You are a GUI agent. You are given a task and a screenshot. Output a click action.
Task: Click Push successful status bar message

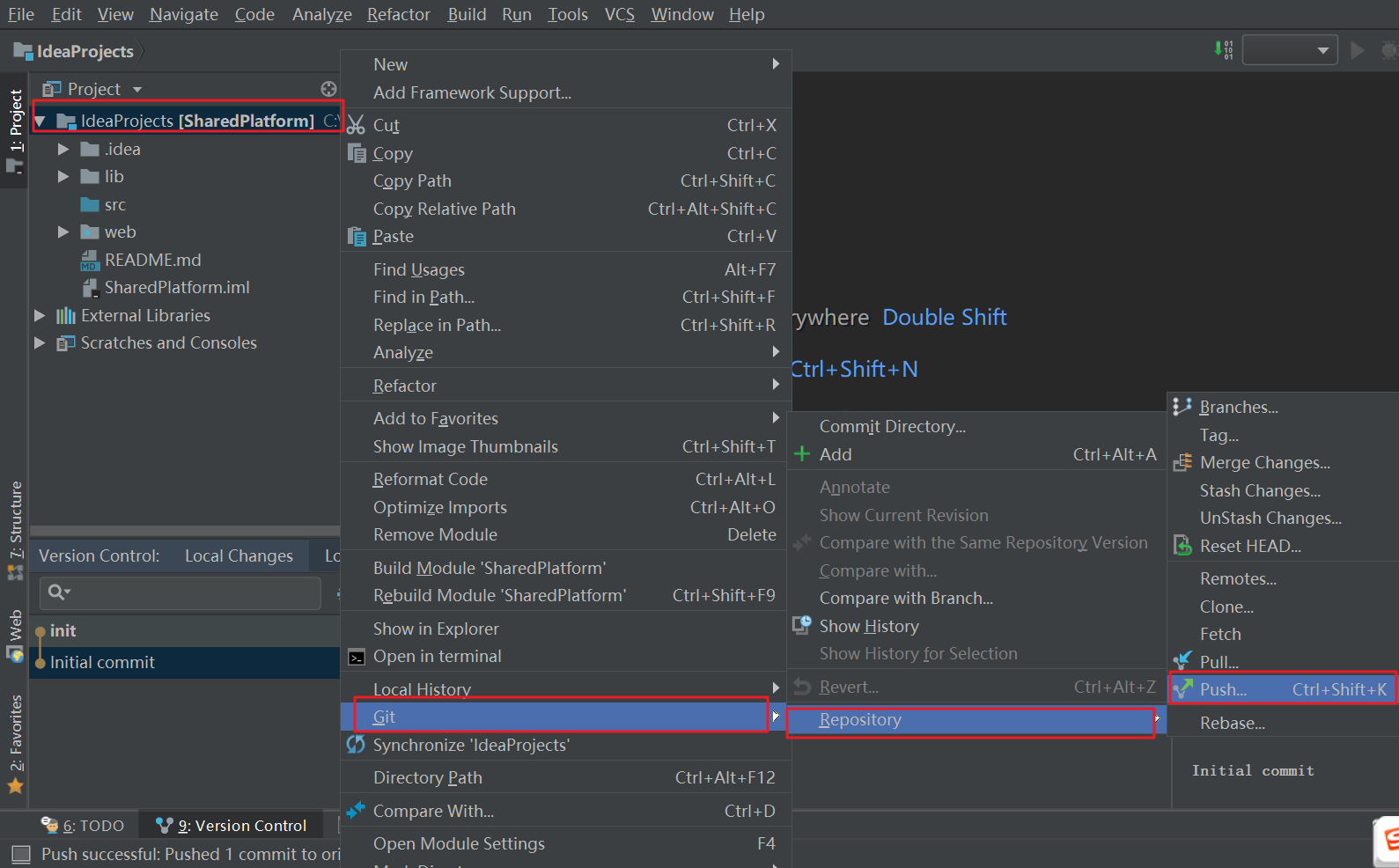(x=190, y=854)
